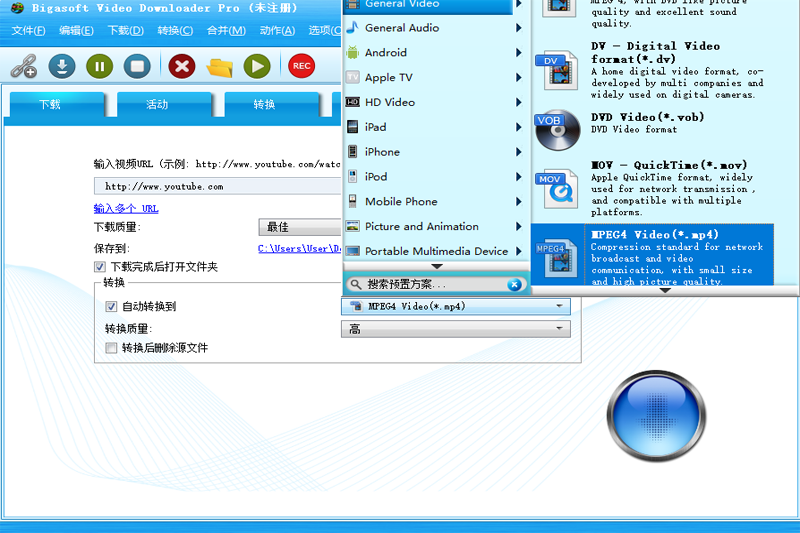Open the download folder icon in the toolbar

point(220,67)
